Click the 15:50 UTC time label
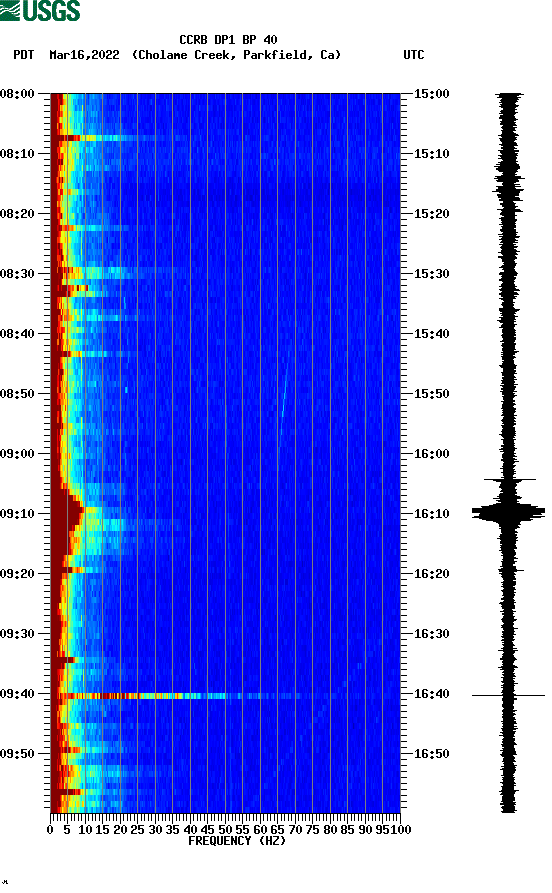This screenshot has height=893, width=552. (x=431, y=394)
